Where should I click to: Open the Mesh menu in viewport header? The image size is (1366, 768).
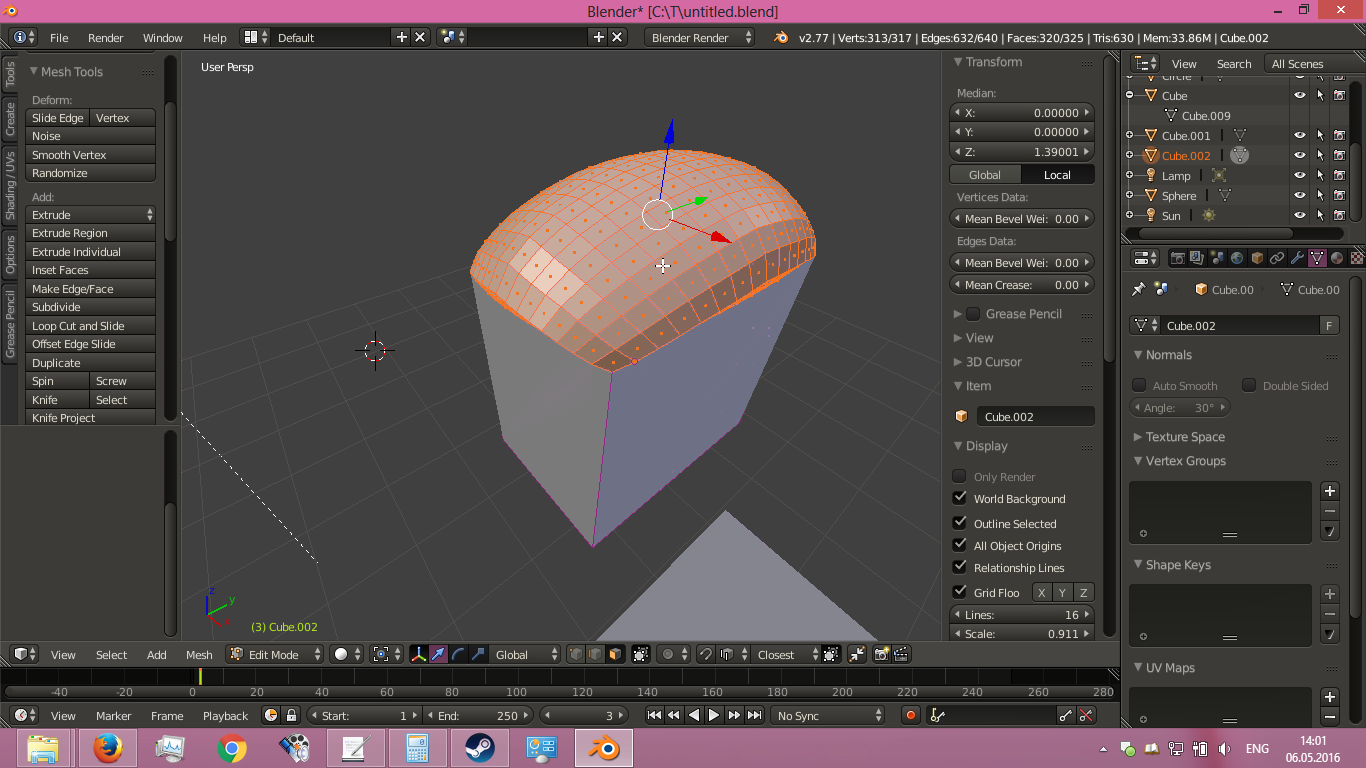(x=199, y=654)
